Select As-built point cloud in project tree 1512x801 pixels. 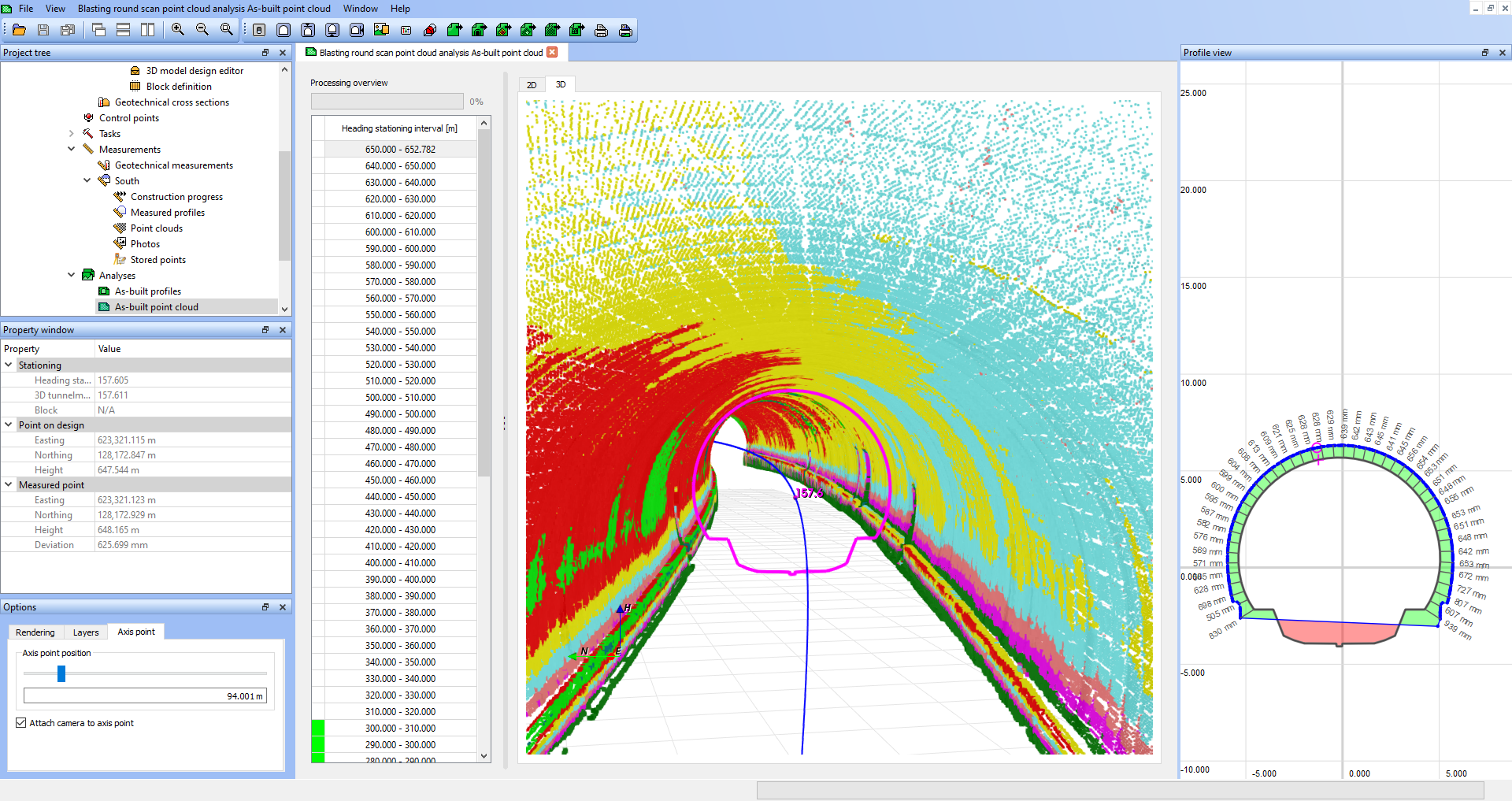(x=157, y=307)
